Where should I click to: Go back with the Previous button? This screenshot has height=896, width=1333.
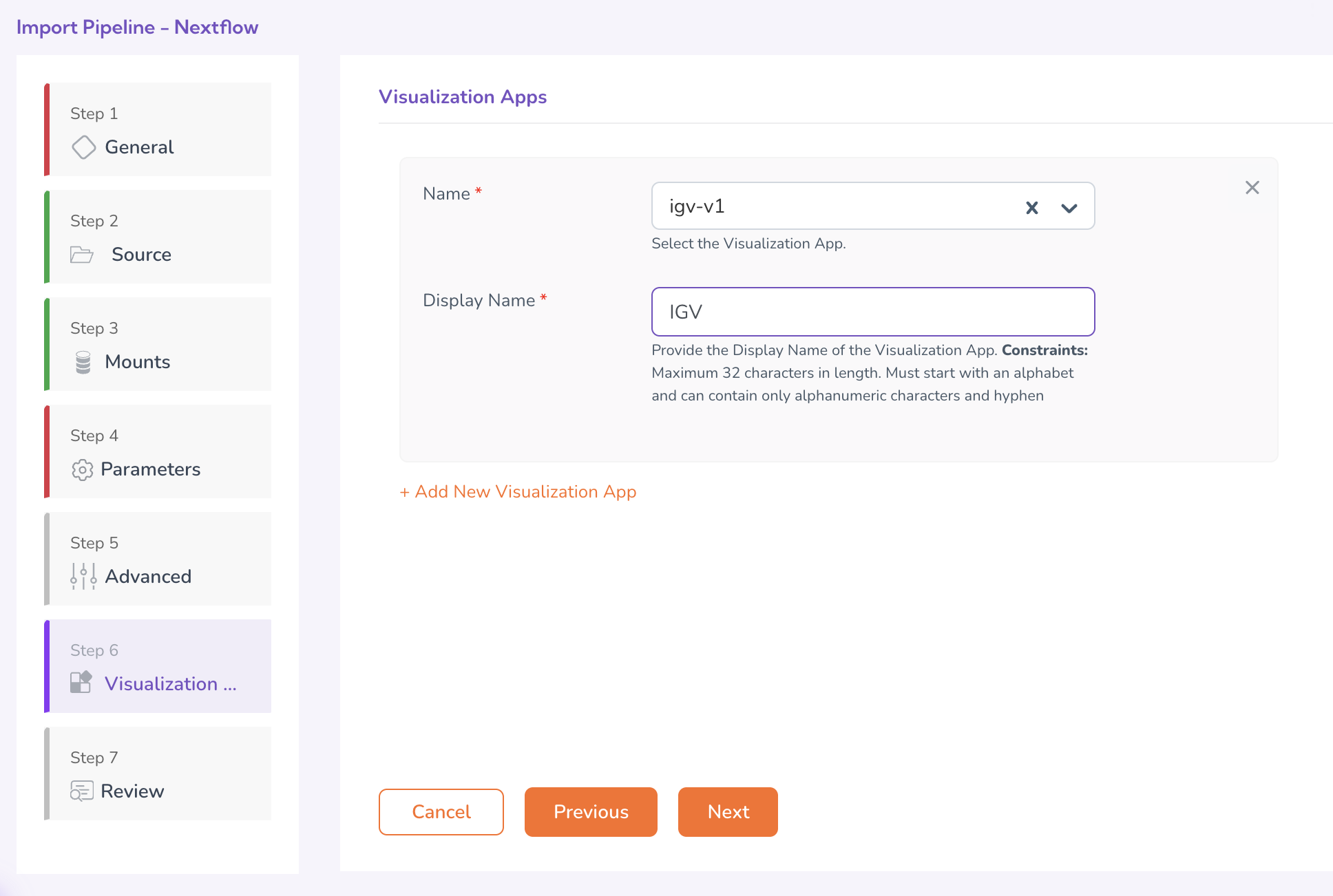click(591, 812)
